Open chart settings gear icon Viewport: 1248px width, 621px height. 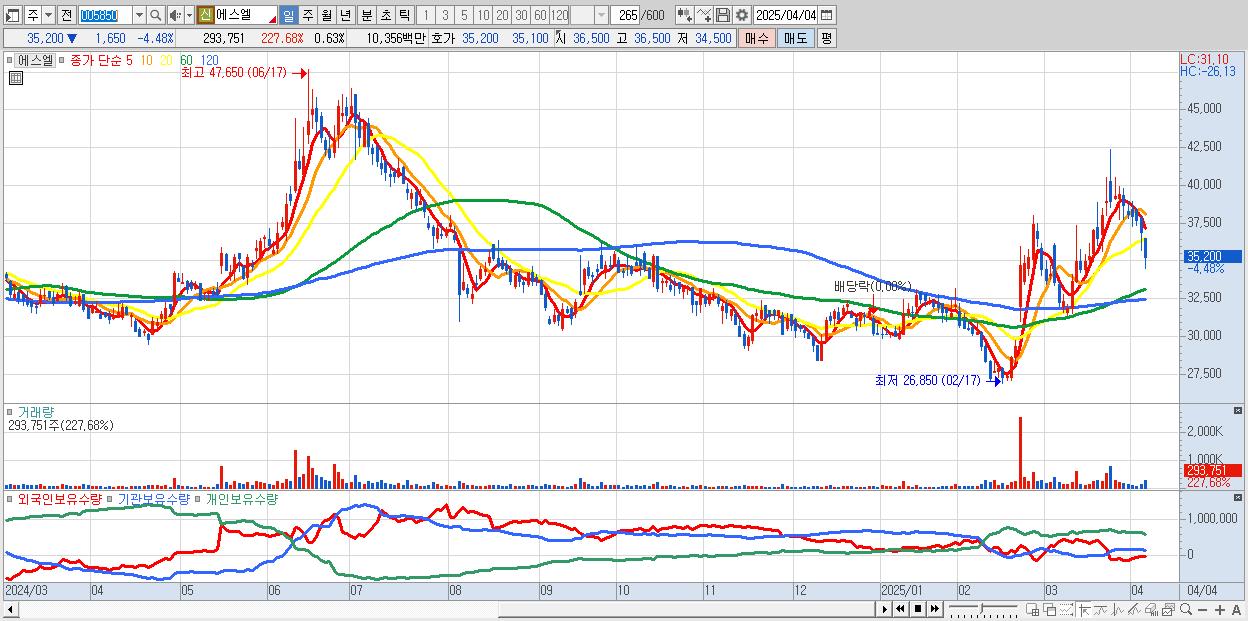(742, 15)
